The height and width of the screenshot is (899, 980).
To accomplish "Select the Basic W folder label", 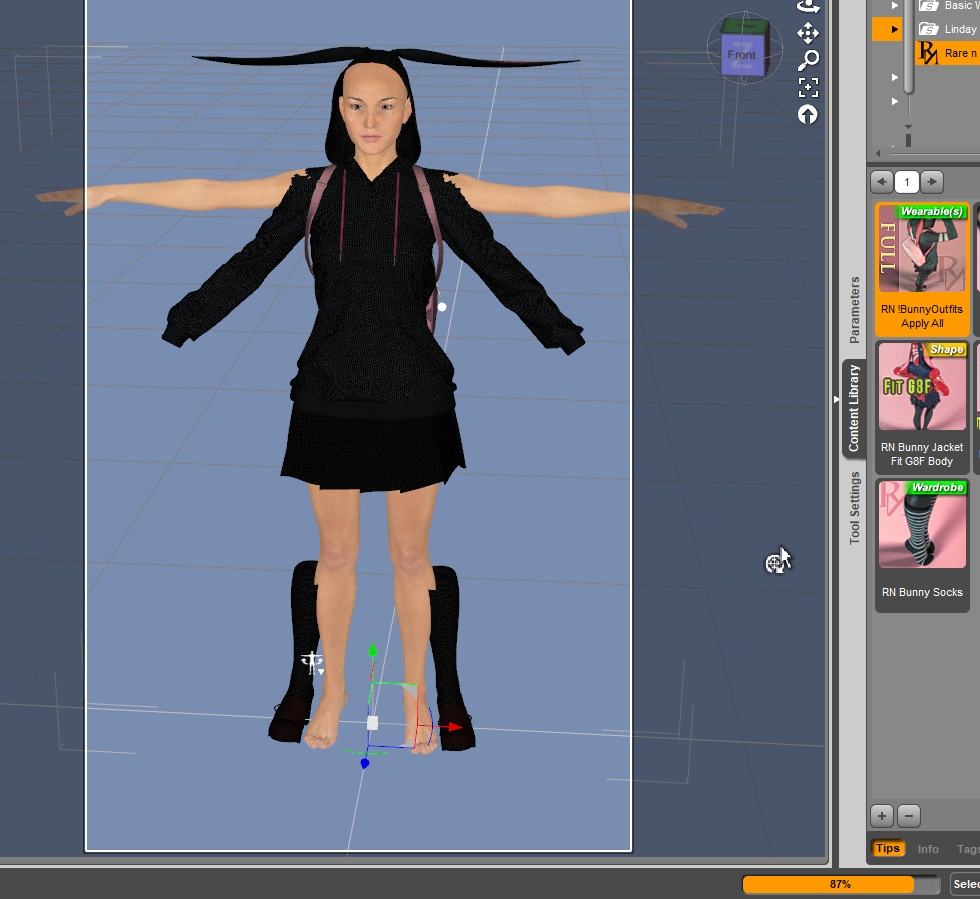I will (x=961, y=6).
